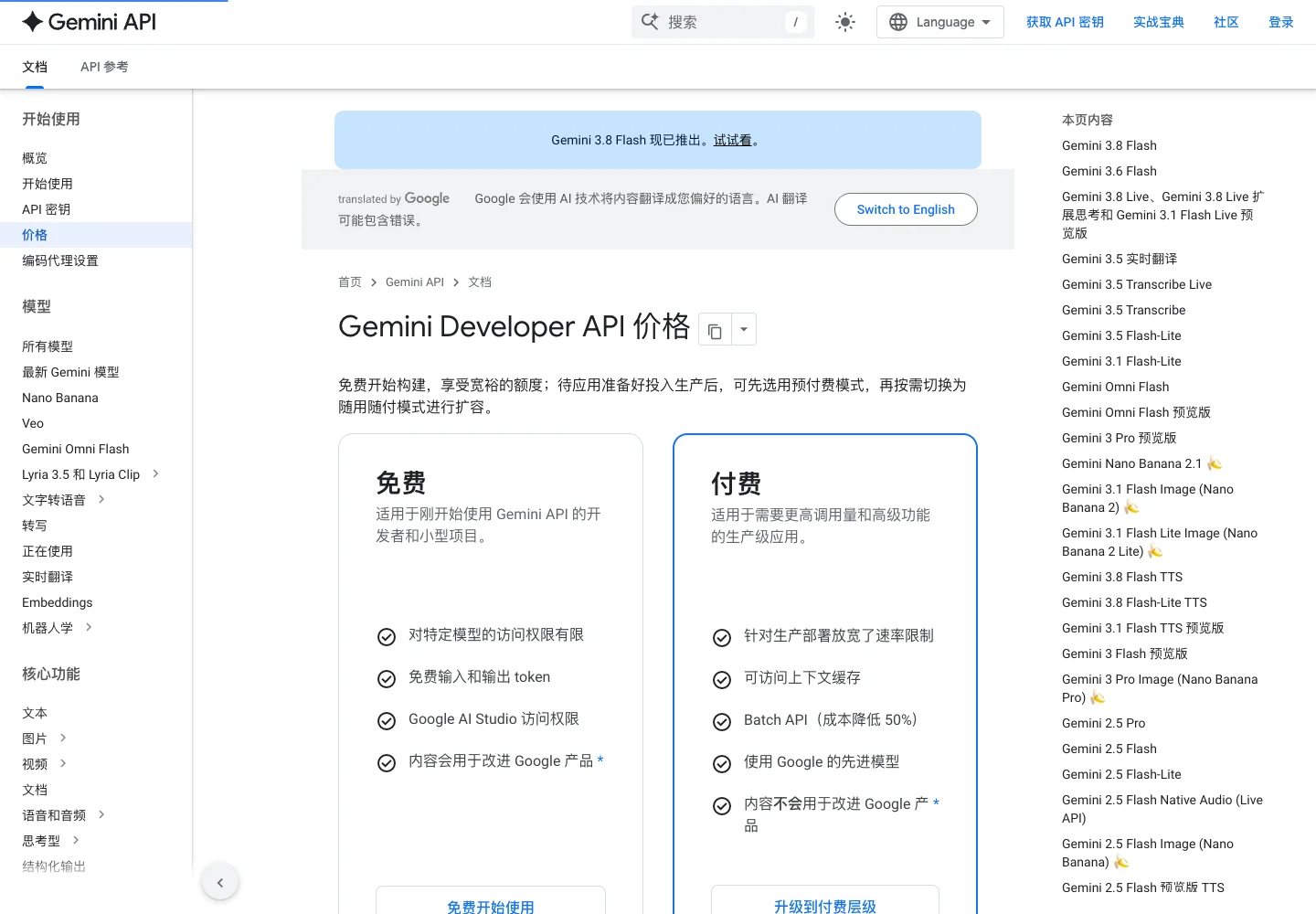
Task: Click the search field
Action: click(x=722, y=22)
